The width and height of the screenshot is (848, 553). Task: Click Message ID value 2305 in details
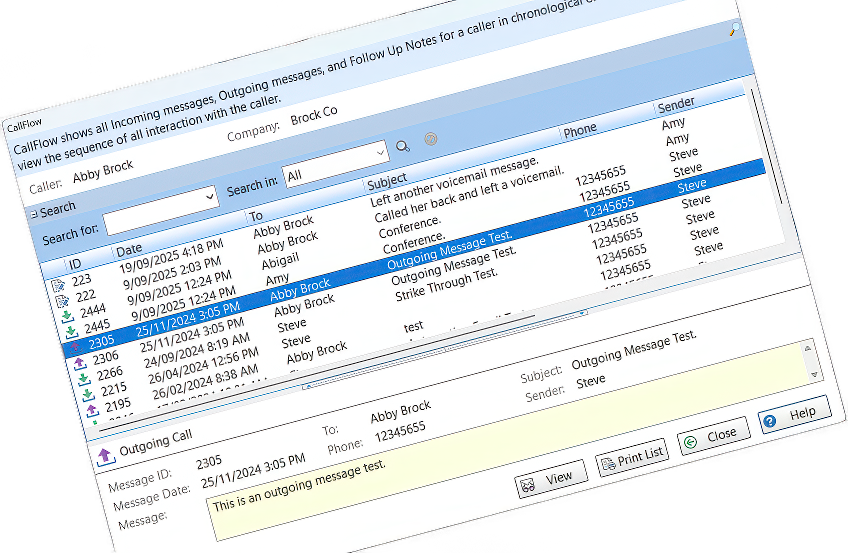click(209, 462)
